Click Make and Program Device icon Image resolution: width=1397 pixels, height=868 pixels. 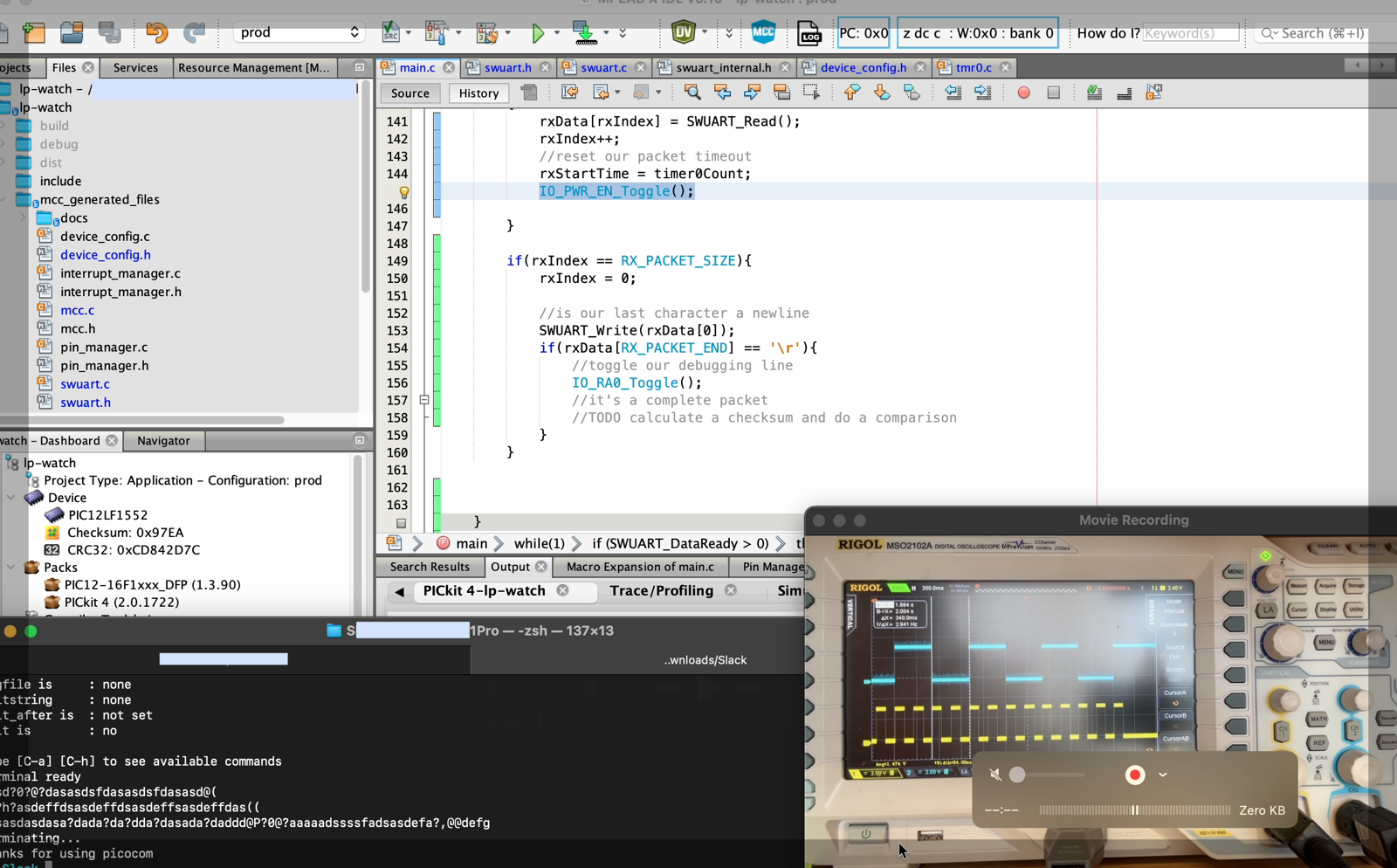(585, 33)
